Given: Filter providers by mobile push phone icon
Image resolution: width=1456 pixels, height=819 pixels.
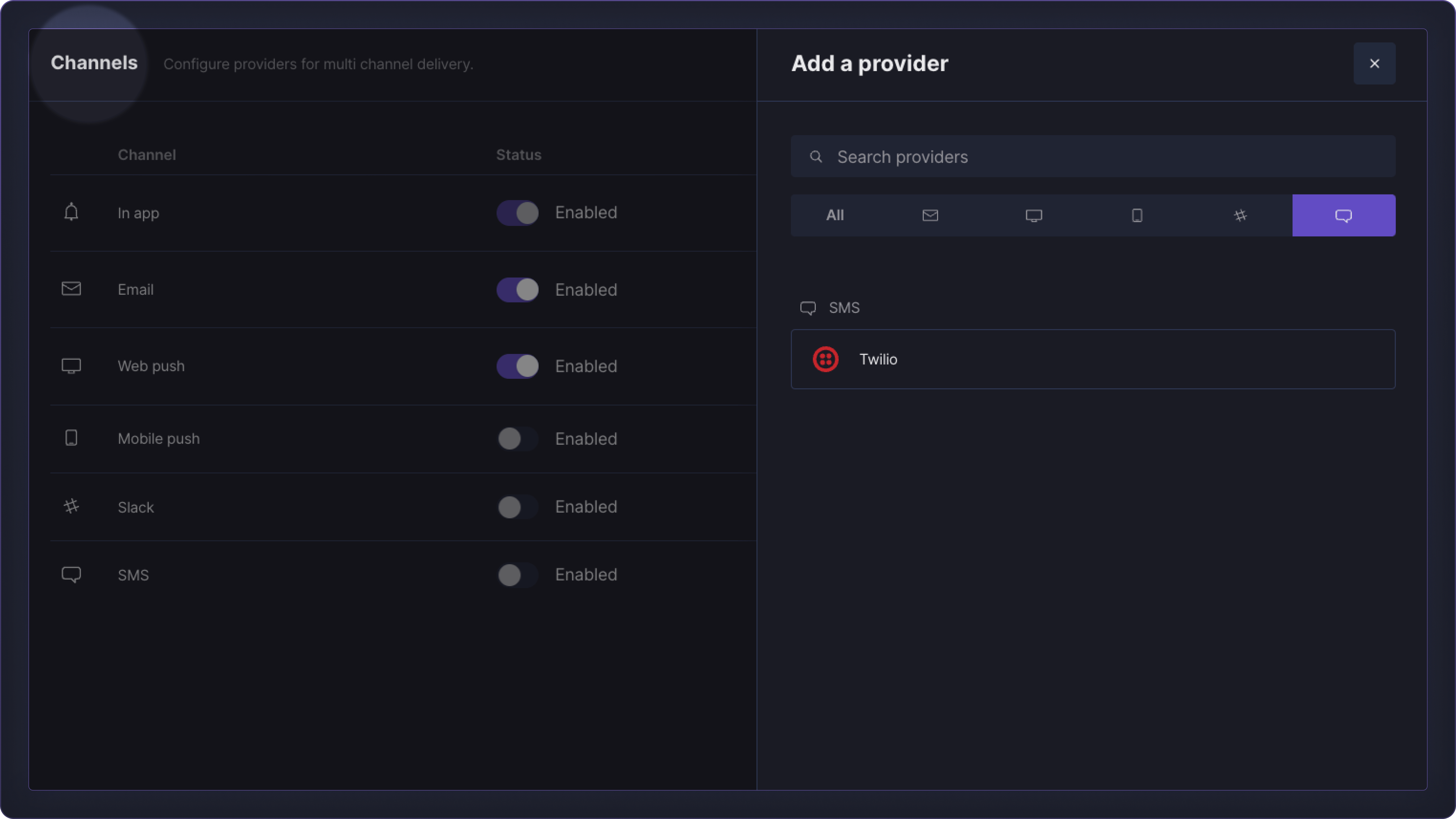Looking at the screenshot, I should (x=1137, y=215).
